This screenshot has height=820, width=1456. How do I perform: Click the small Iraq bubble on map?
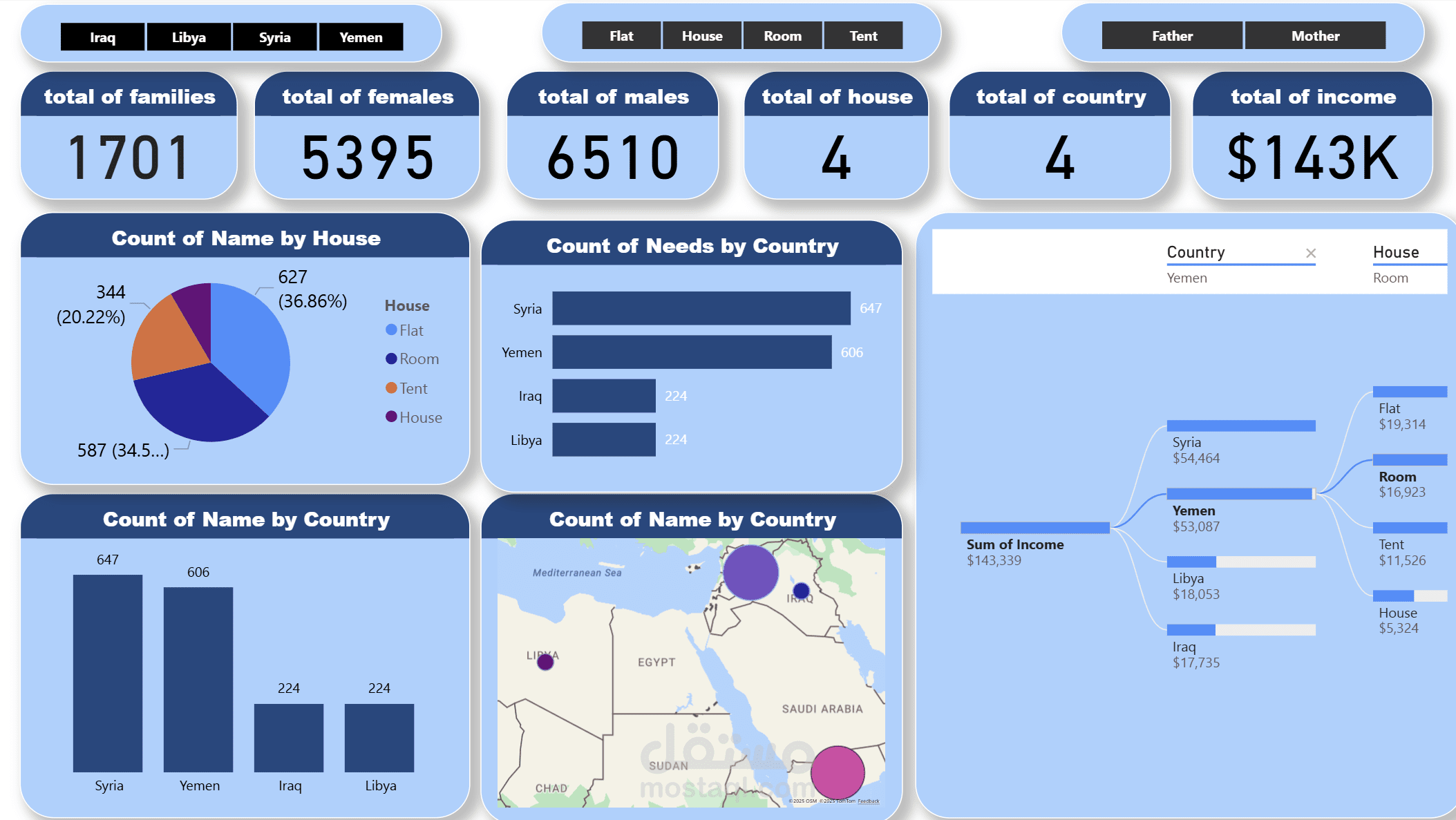[x=802, y=591]
